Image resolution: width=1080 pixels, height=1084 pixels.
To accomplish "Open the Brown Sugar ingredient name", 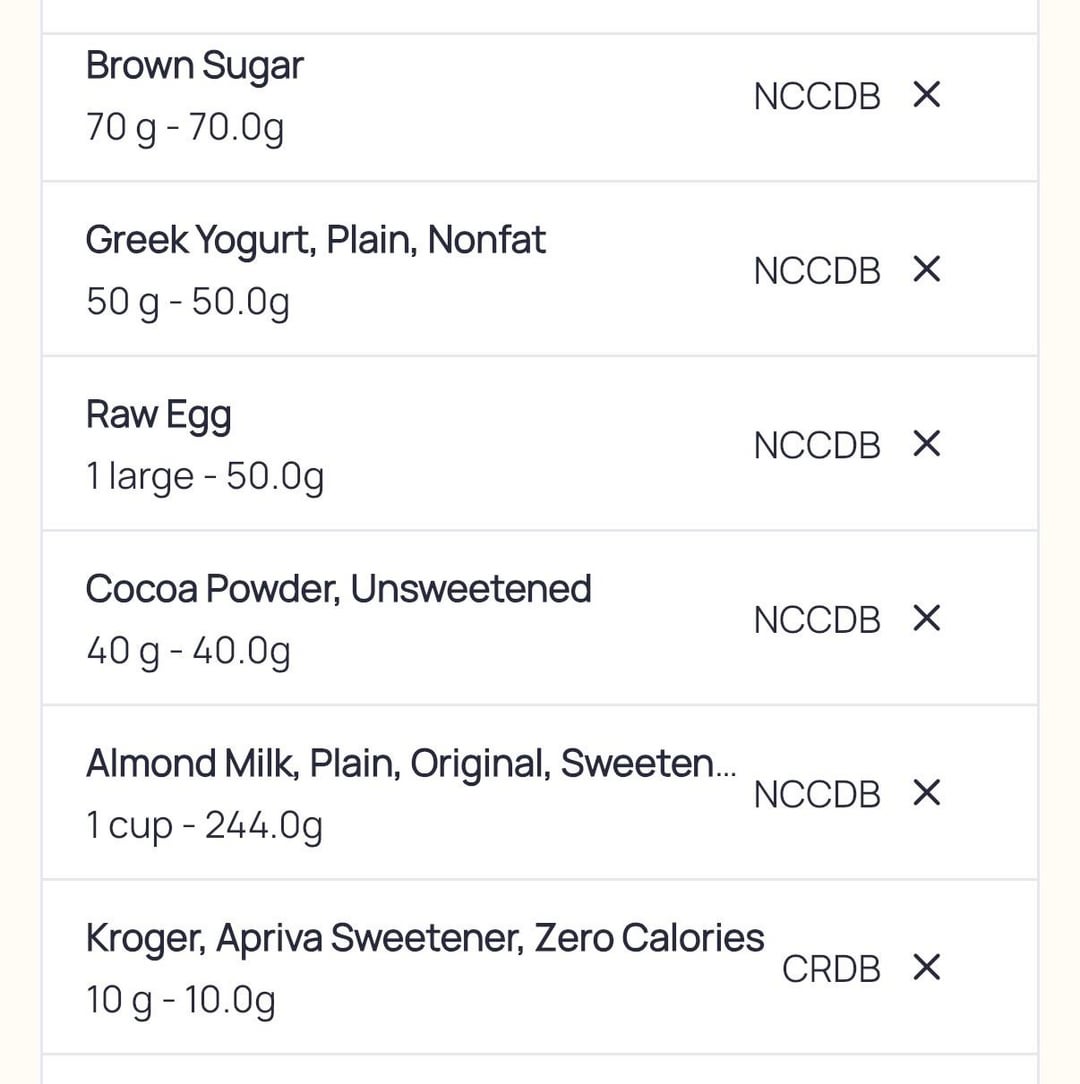I will click(x=194, y=66).
